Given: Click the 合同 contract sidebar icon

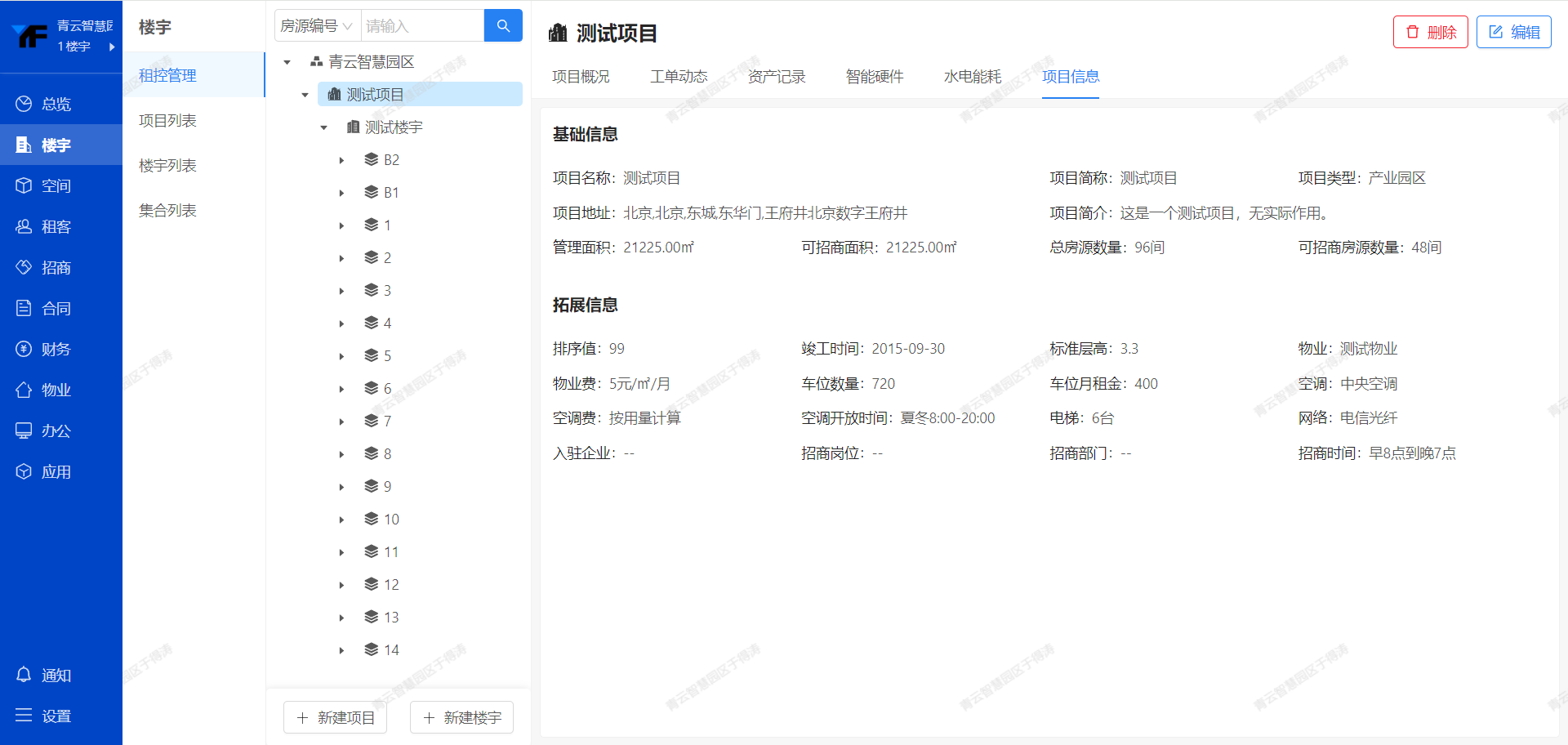Looking at the screenshot, I should tap(24, 308).
